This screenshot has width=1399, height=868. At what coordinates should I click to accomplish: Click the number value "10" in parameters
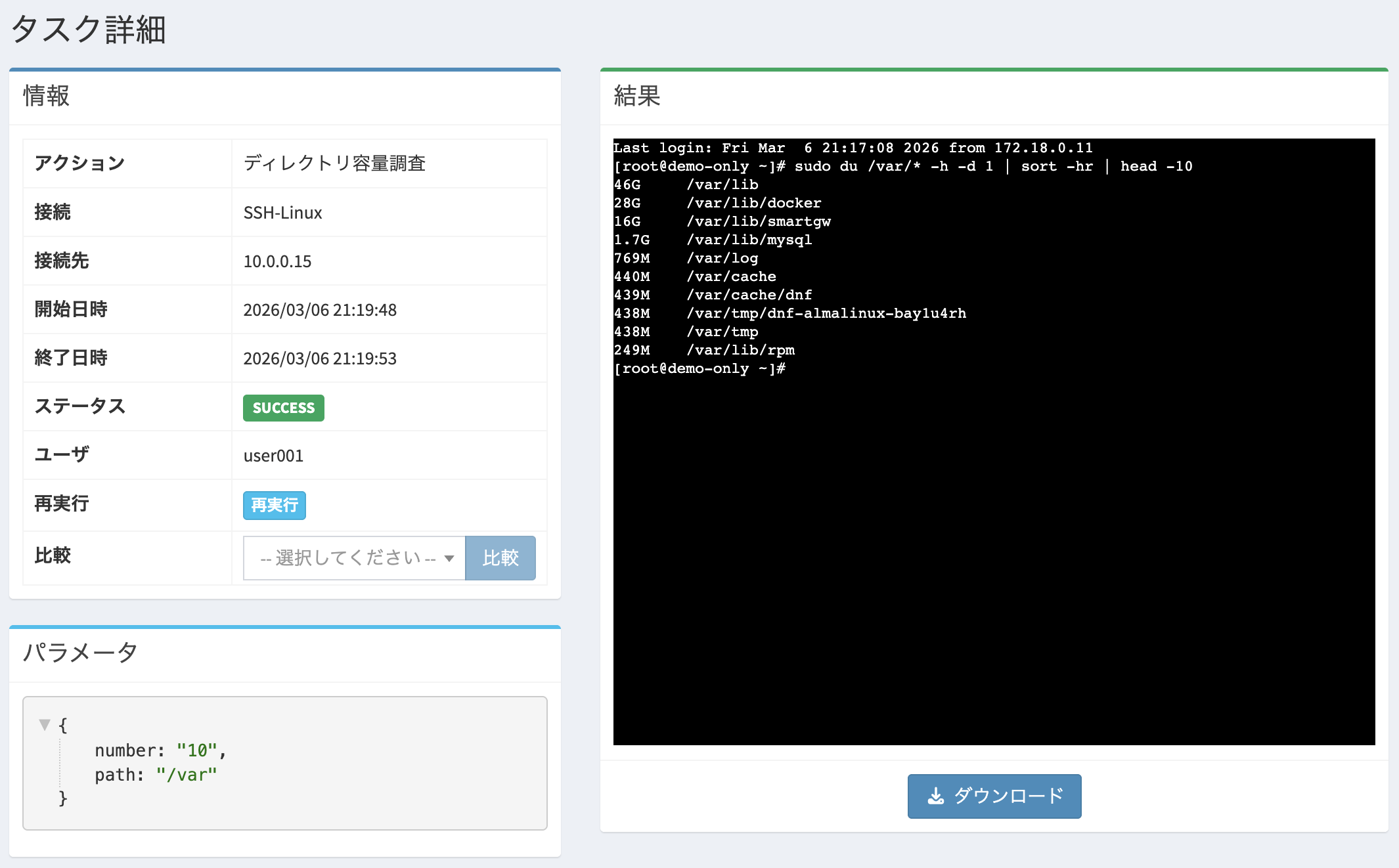[197, 750]
